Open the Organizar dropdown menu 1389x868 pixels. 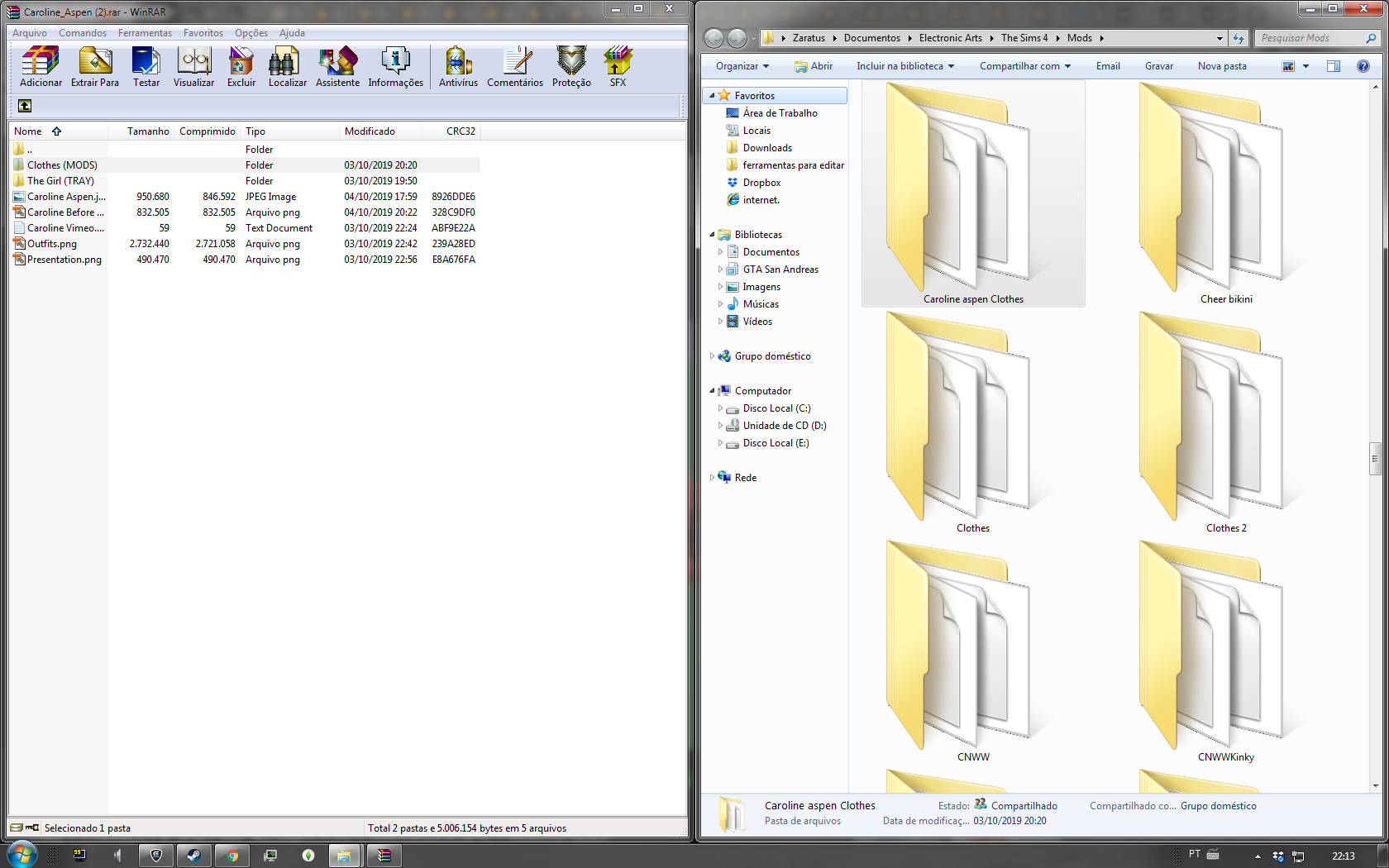point(742,66)
